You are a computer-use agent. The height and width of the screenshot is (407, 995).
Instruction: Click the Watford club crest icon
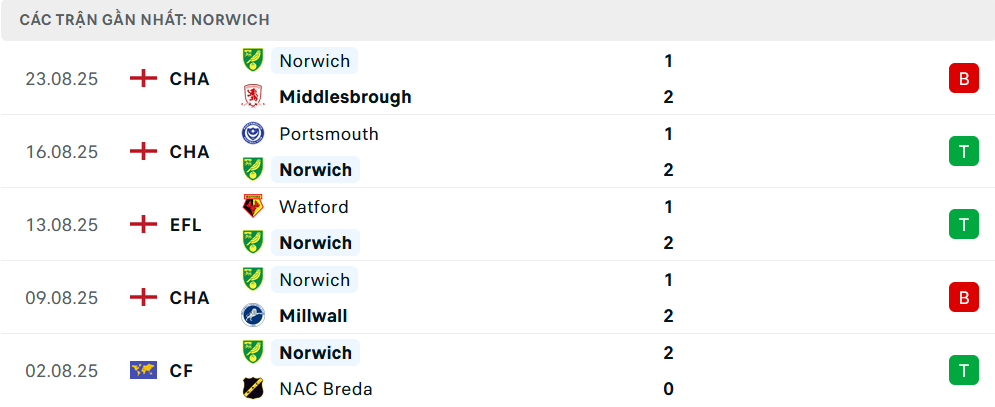253,207
